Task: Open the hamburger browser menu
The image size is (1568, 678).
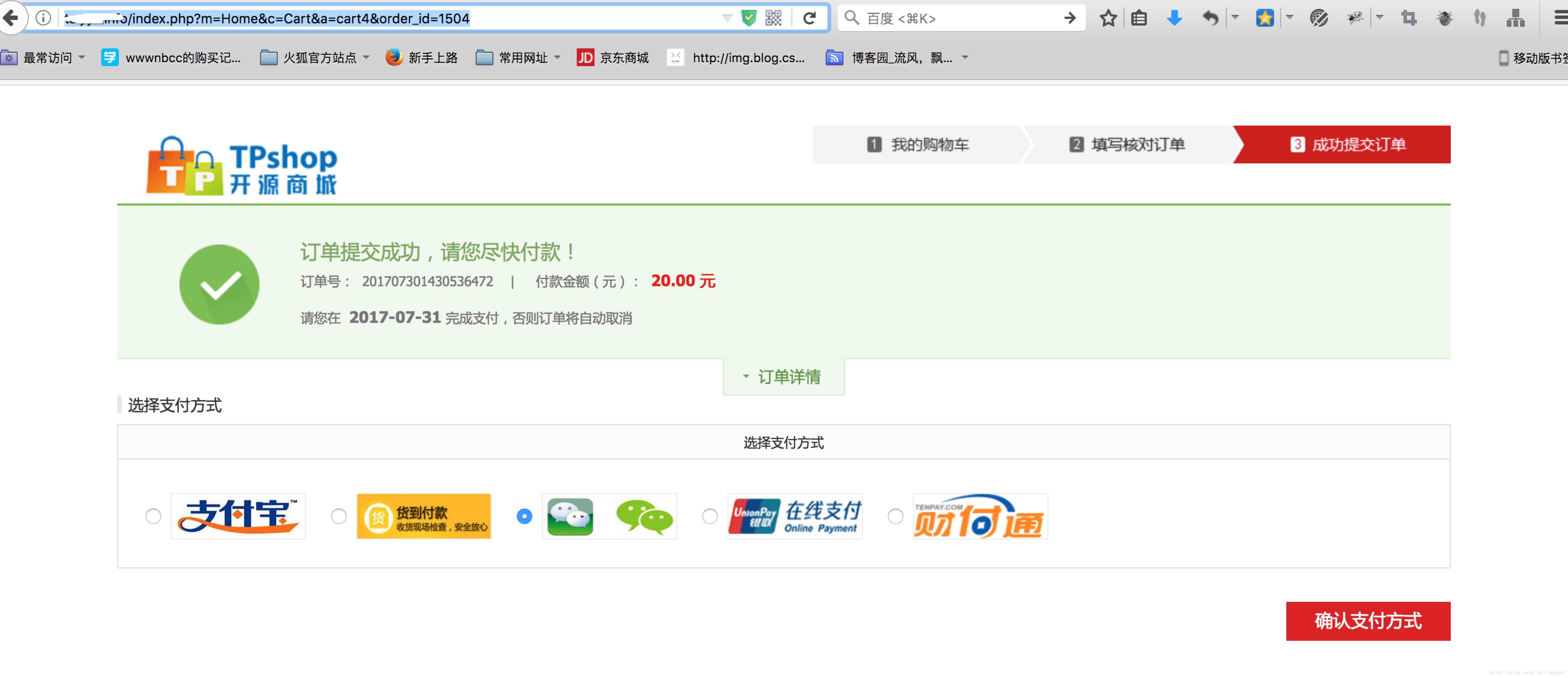Action: click(1561, 18)
